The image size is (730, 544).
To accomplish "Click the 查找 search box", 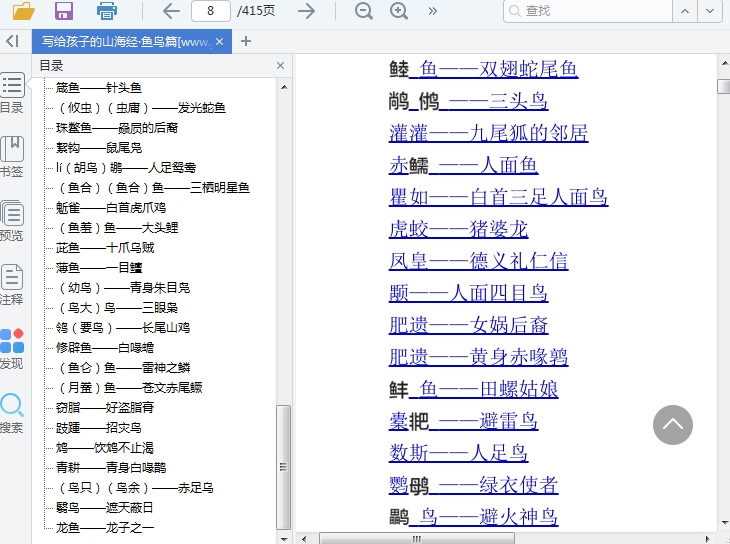I will [x=588, y=11].
